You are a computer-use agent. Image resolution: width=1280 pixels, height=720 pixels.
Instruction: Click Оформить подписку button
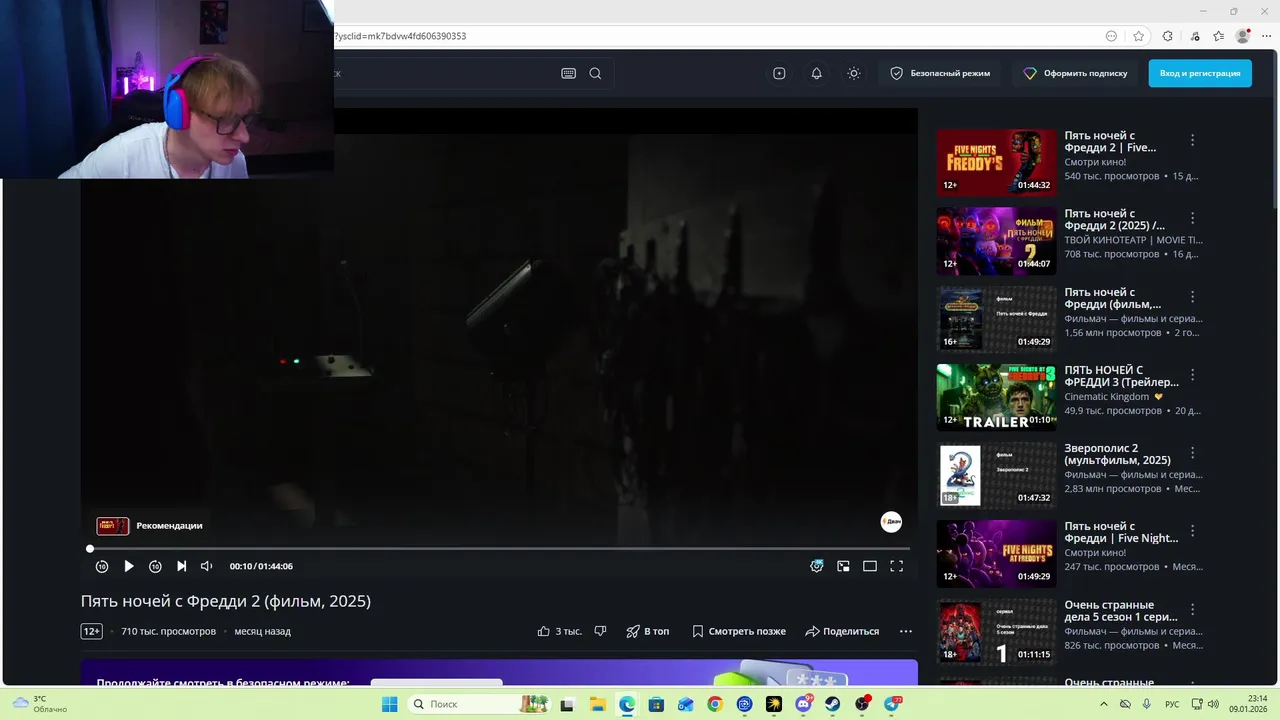coord(1076,73)
